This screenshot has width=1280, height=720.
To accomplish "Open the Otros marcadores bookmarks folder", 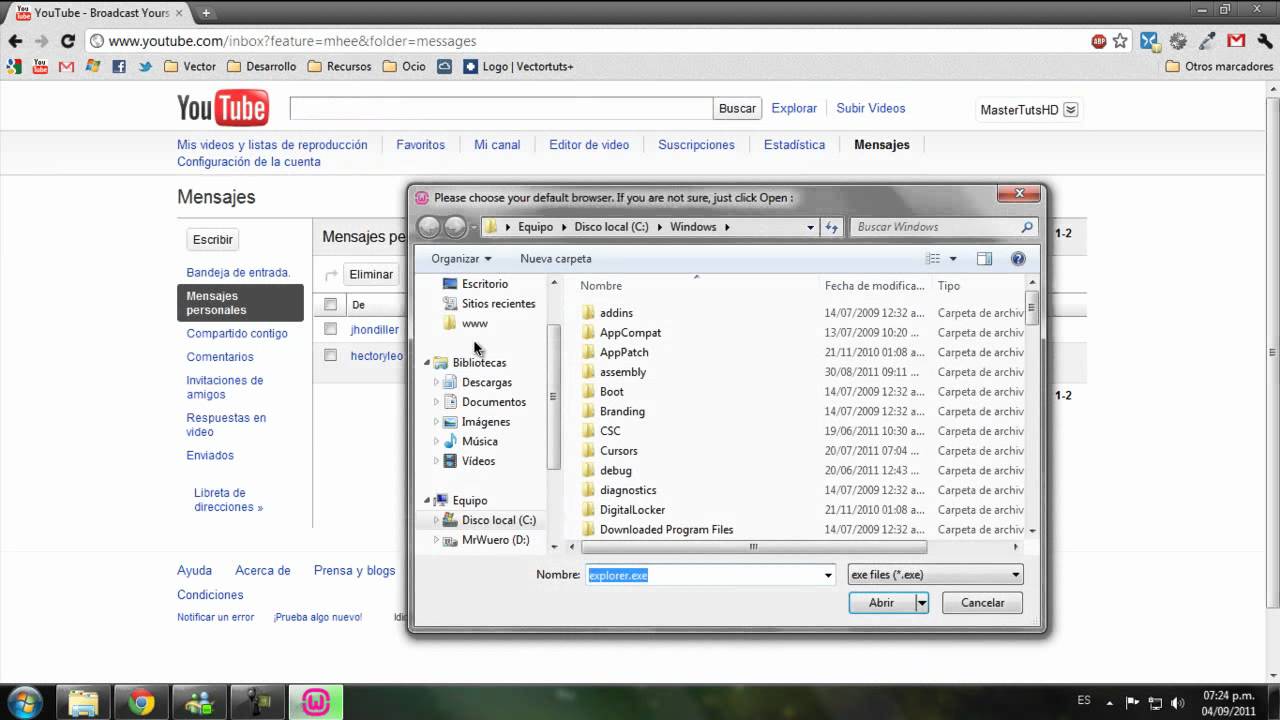I will click(1219, 67).
